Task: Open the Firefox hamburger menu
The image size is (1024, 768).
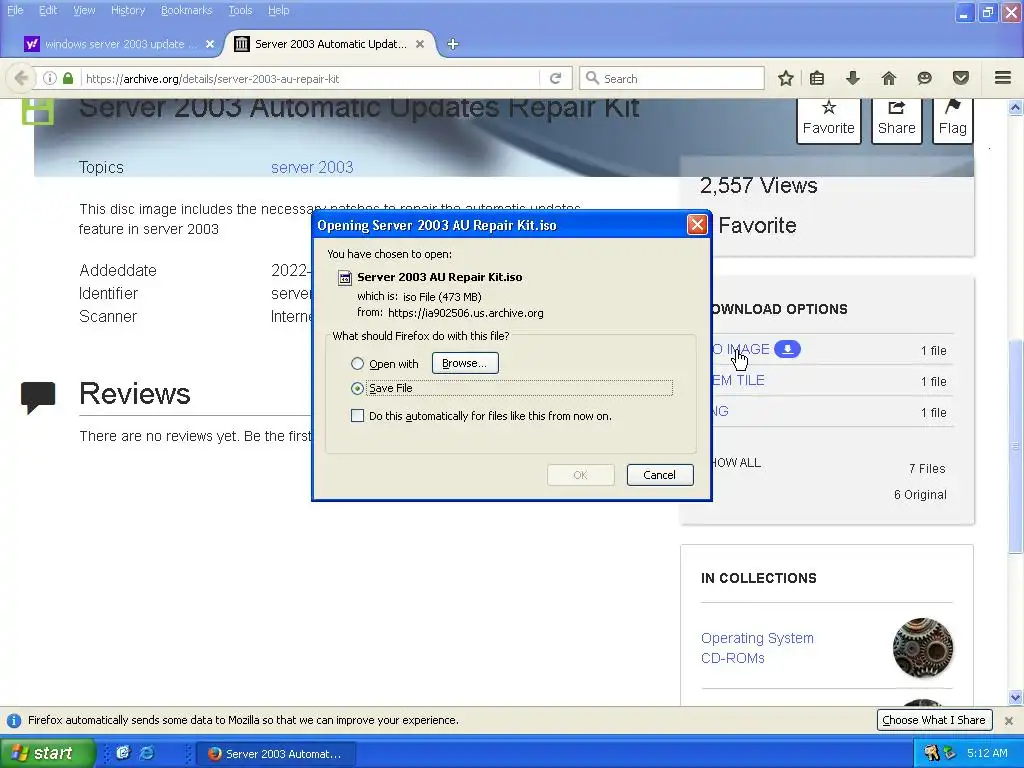Action: click(1003, 78)
